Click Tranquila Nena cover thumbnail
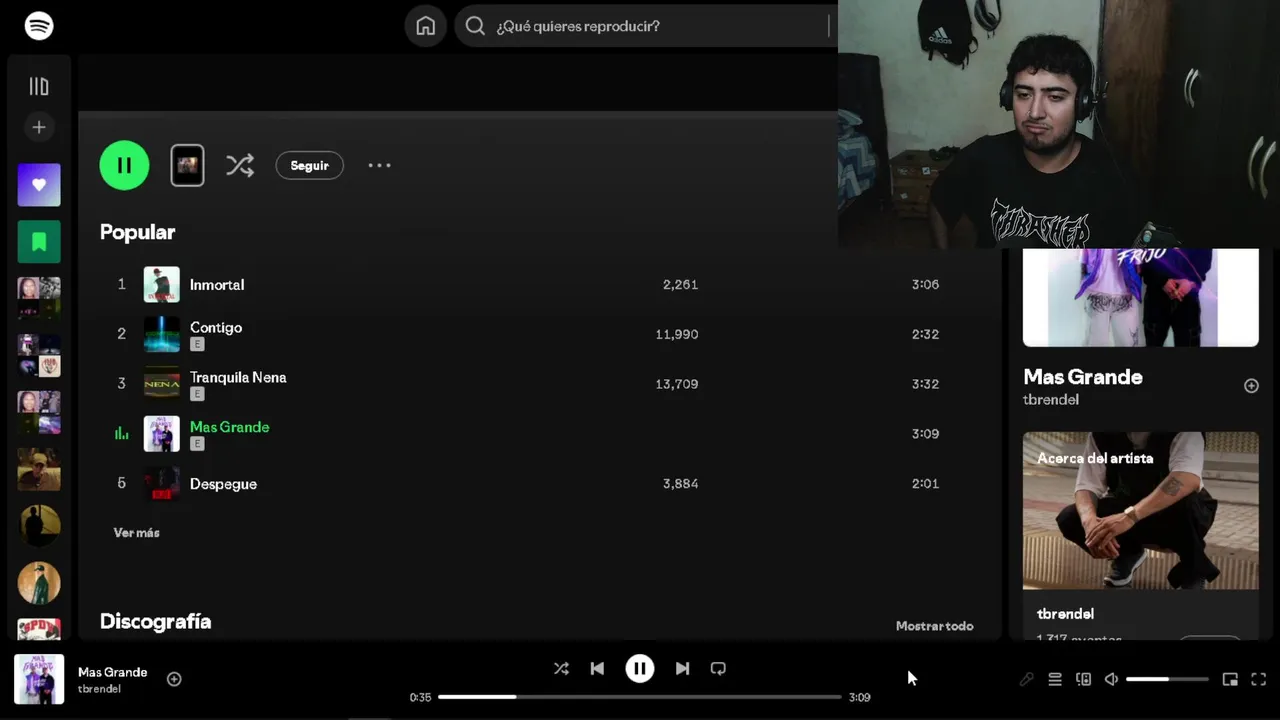Viewport: 1280px width, 720px height. [161, 384]
